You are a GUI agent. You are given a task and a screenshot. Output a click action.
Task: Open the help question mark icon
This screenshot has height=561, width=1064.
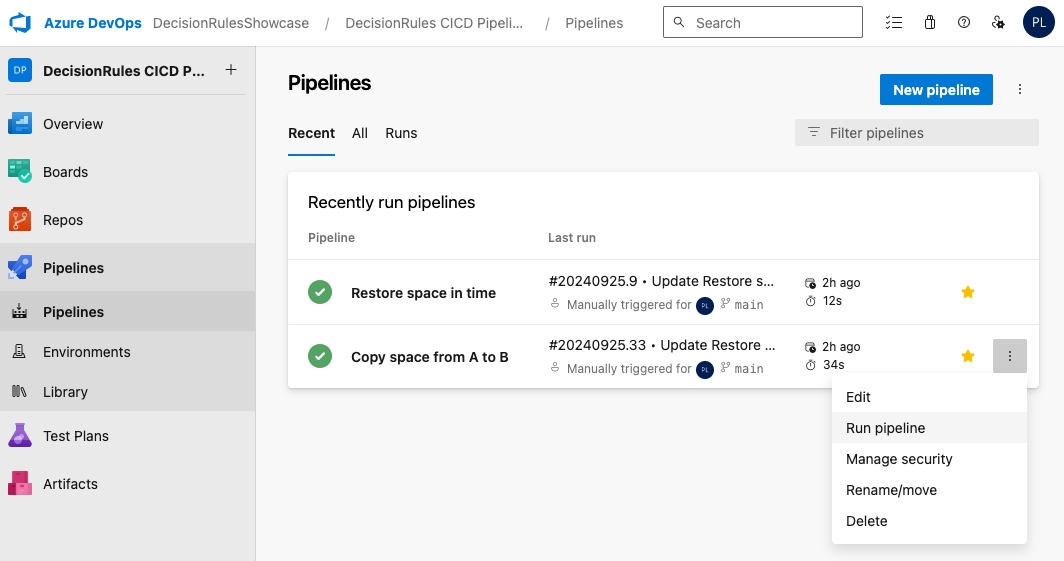(964, 22)
